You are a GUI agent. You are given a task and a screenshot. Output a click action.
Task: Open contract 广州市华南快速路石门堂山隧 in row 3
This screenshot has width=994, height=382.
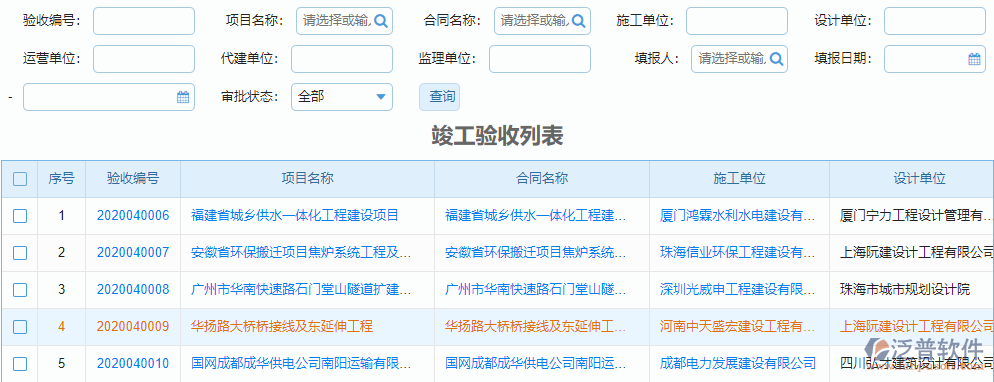(x=536, y=290)
